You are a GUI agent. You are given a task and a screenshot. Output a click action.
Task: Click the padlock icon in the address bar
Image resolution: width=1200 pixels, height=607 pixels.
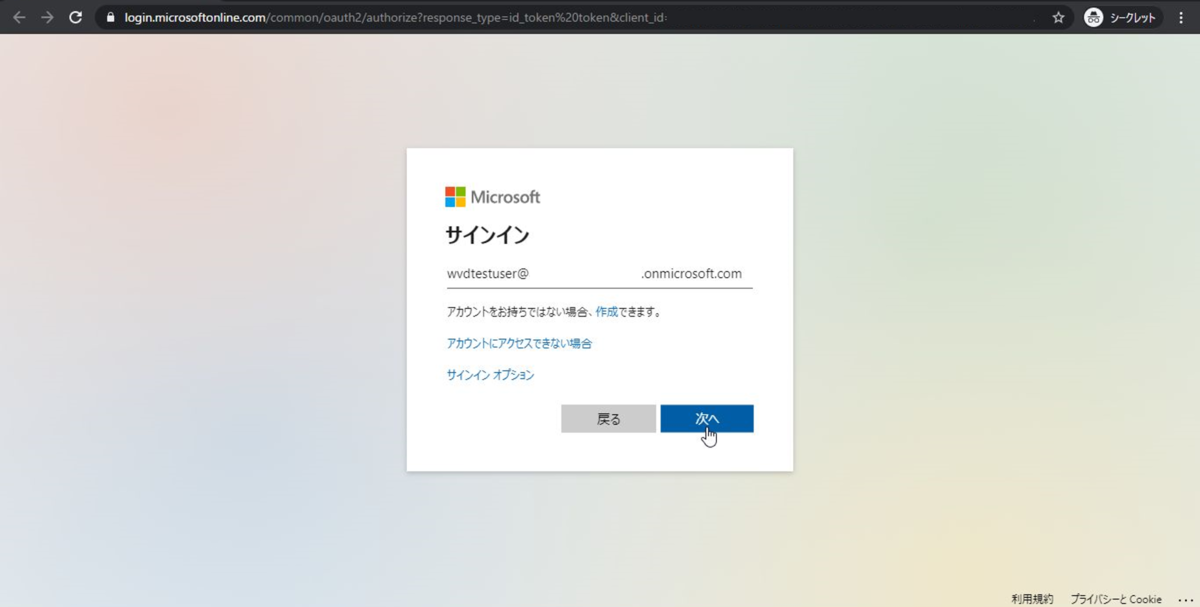[x=108, y=16]
